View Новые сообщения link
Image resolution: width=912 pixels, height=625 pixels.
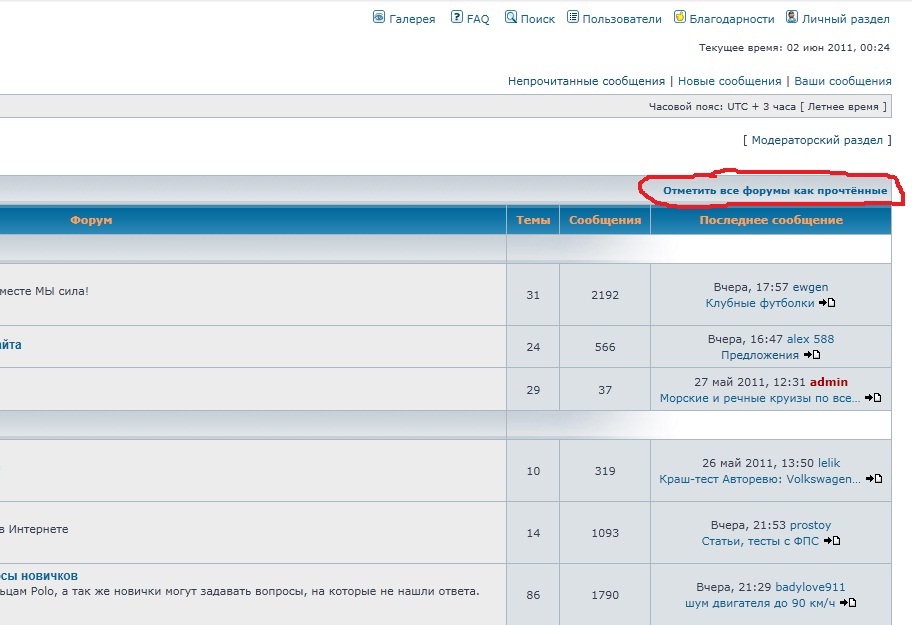[x=729, y=81]
